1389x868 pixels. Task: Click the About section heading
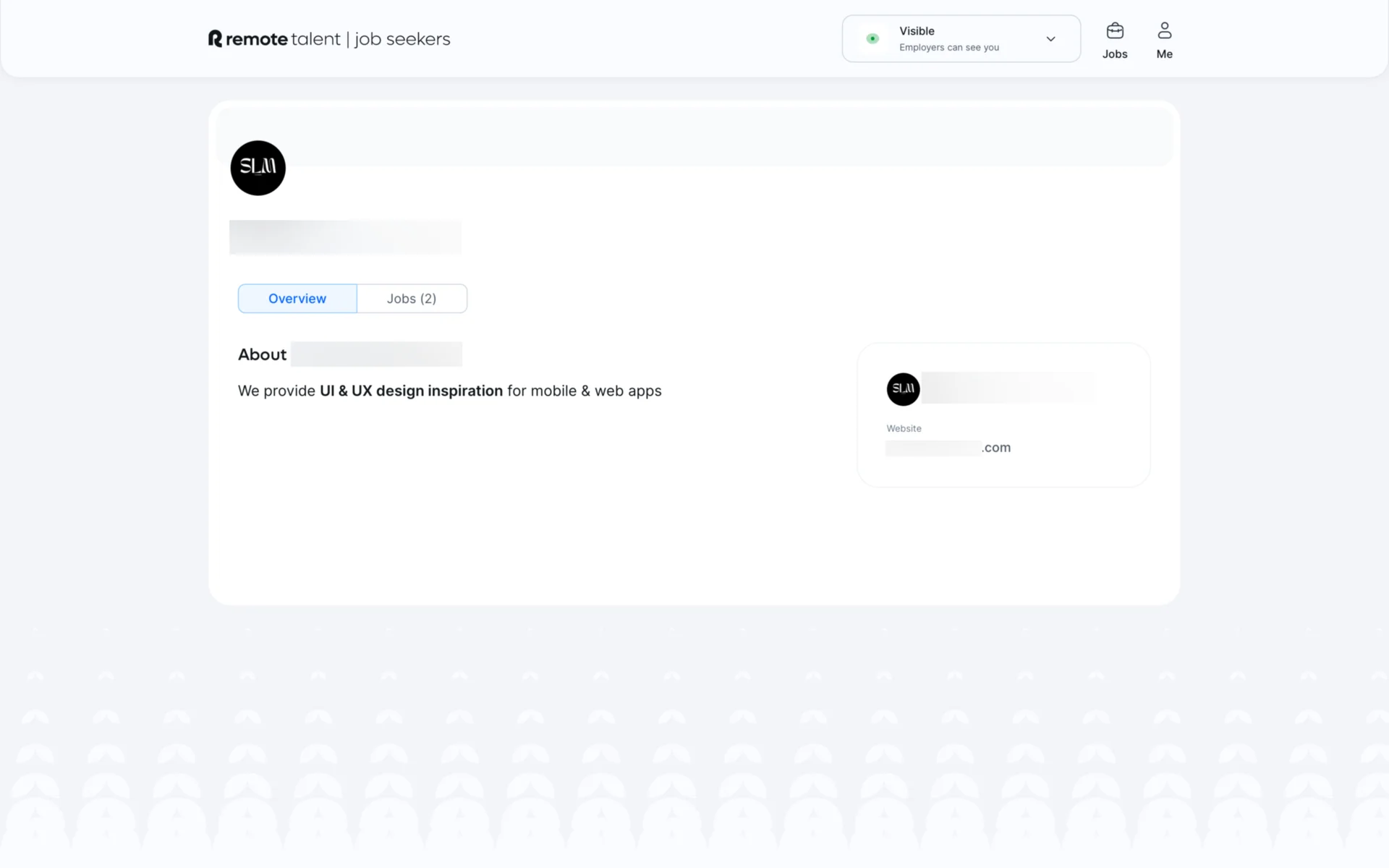(262, 354)
